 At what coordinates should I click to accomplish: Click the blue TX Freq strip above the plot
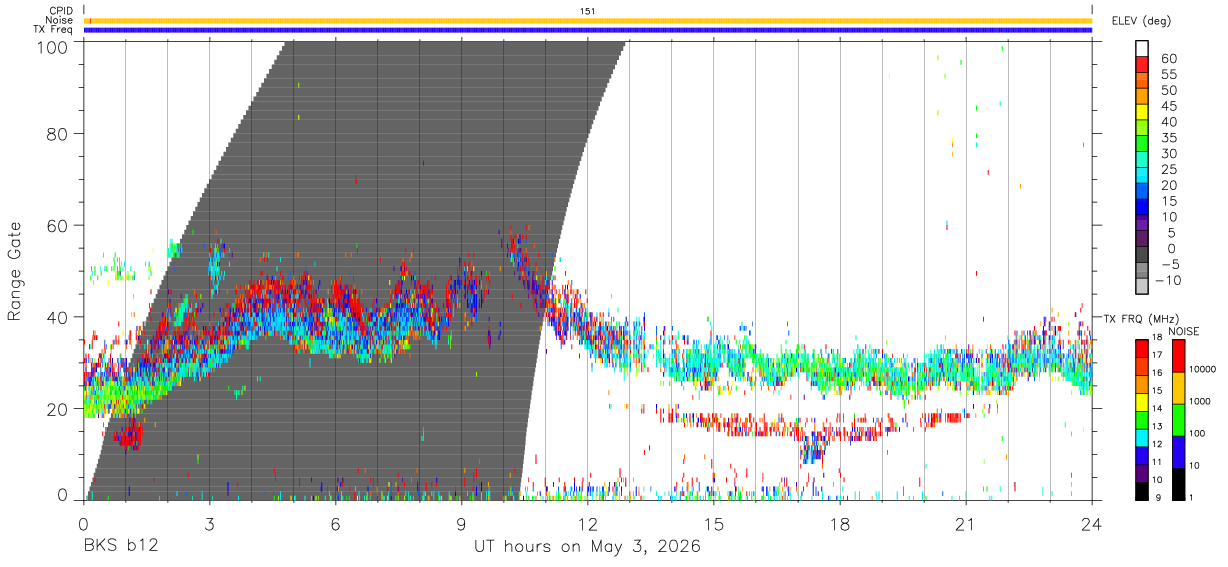point(588,30)
